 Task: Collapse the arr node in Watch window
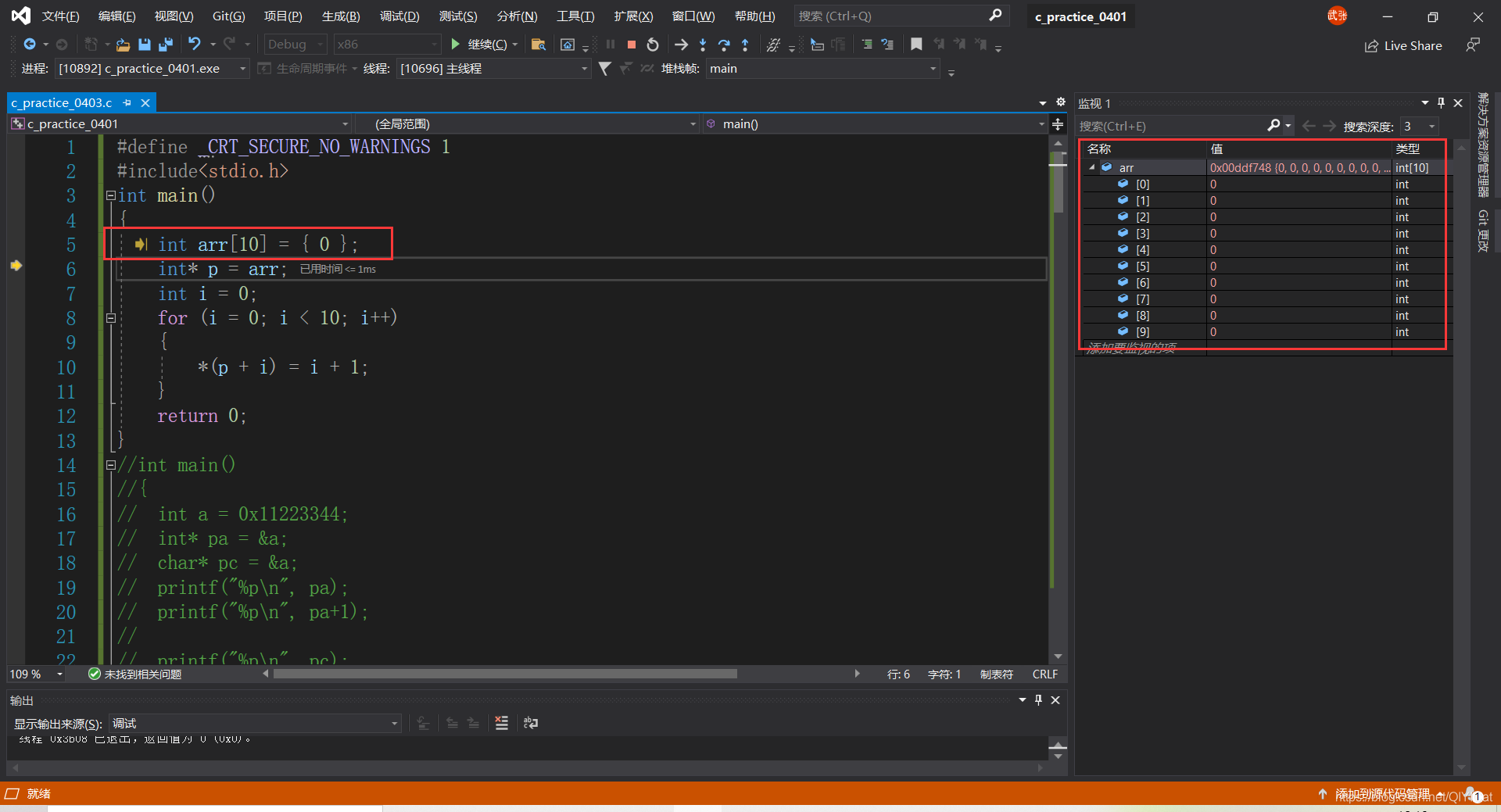click(1092, 167)
